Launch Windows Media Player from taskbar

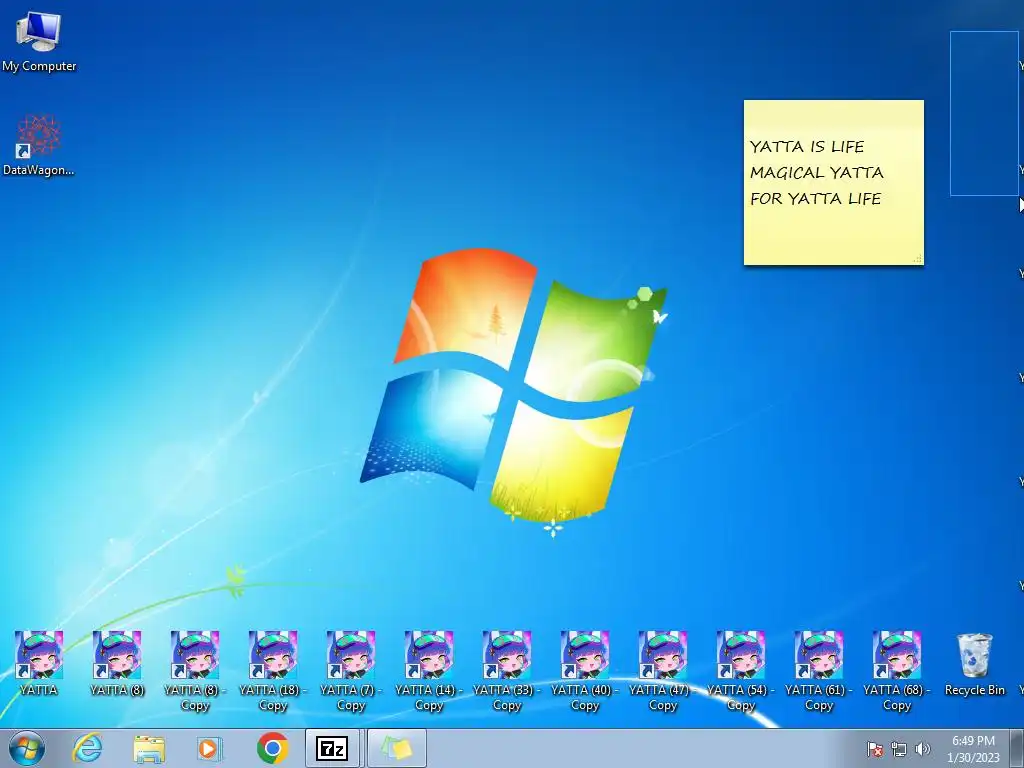pyautogui.click(x=210, y=748)
